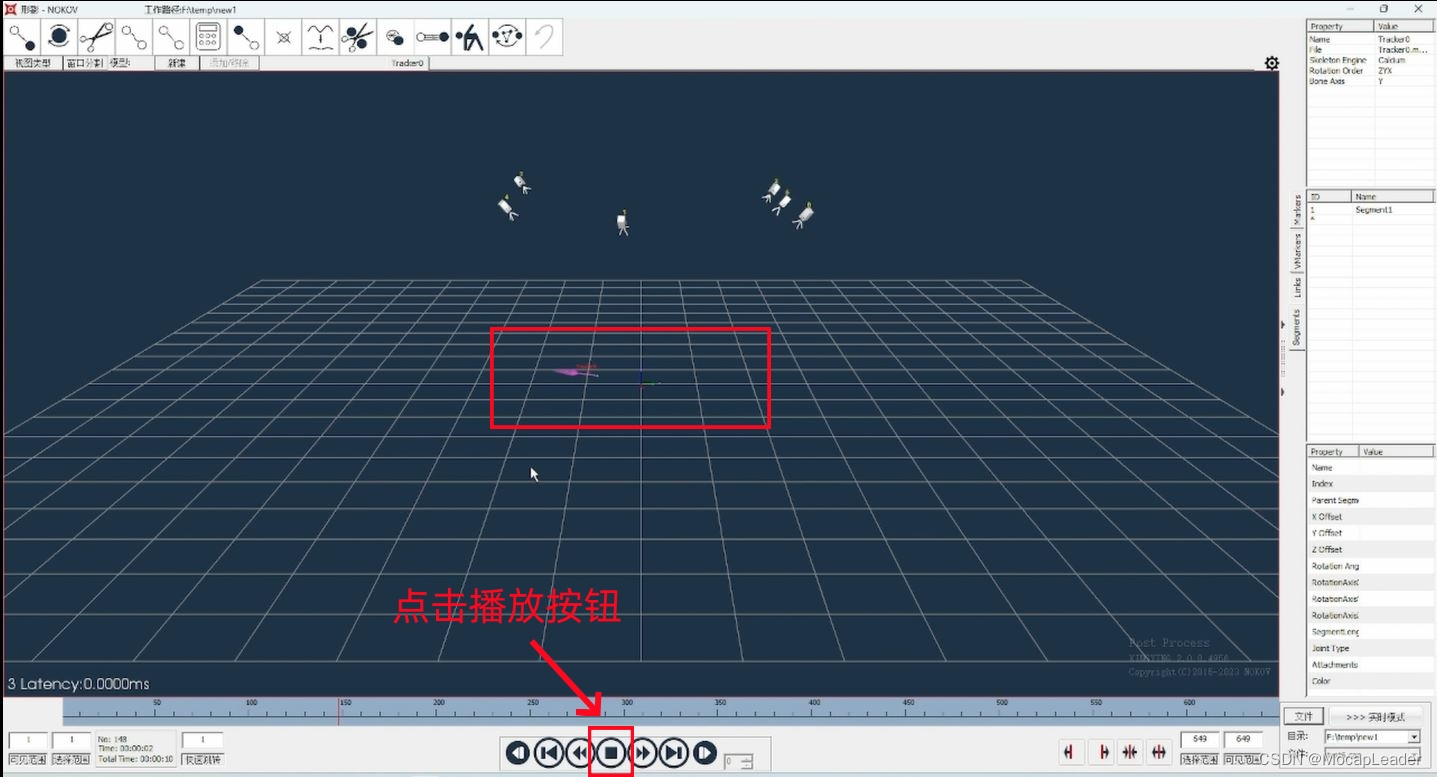Click the Z Offset property row

(x=1370, y=549)
